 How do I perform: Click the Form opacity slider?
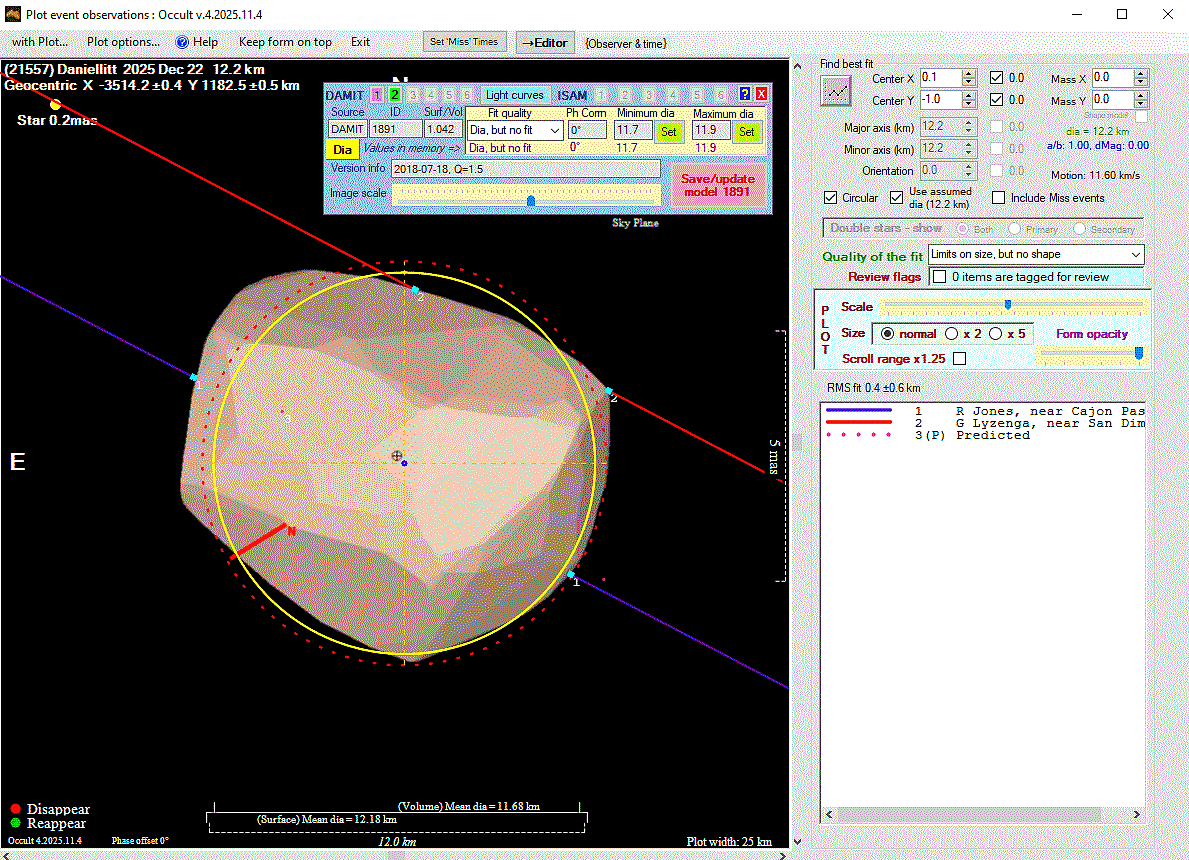(1090, 353)
